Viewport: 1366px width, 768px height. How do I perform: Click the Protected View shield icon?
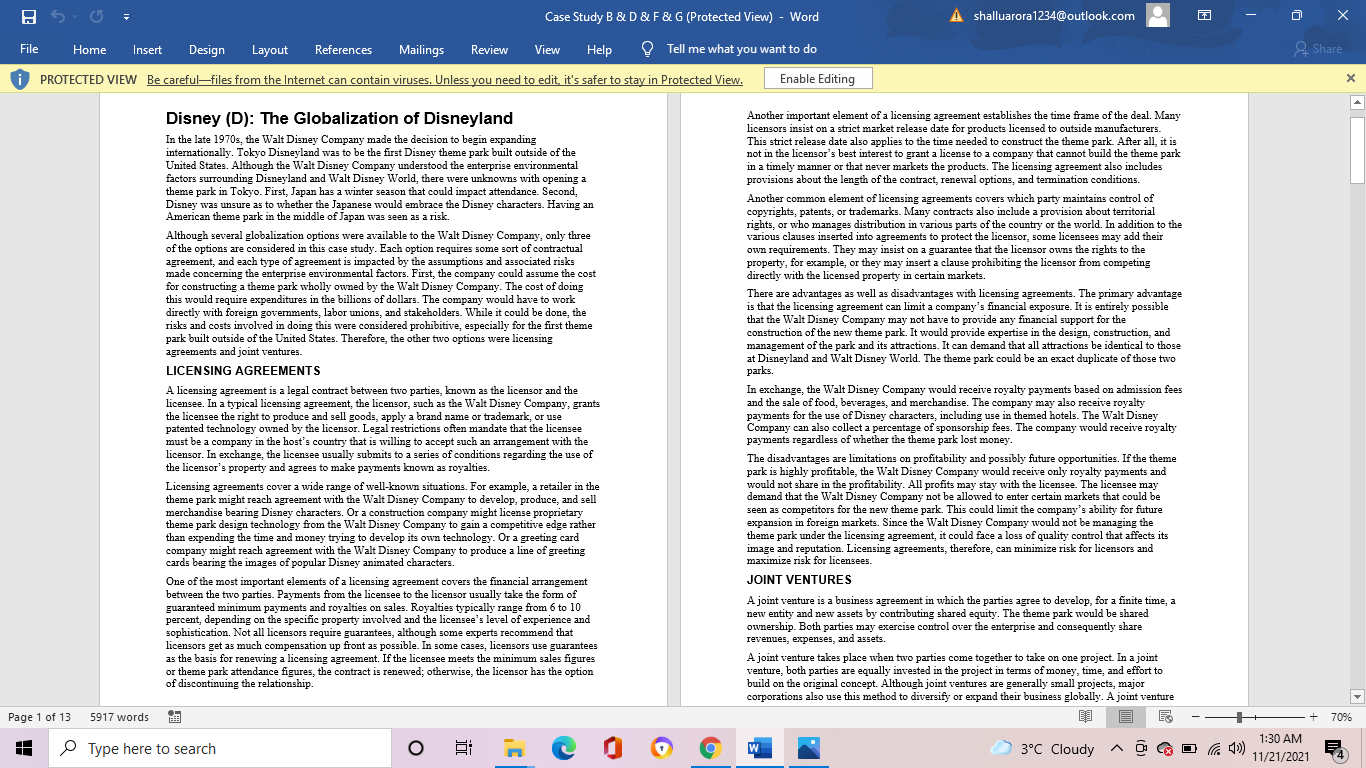(x=20, y=79)
